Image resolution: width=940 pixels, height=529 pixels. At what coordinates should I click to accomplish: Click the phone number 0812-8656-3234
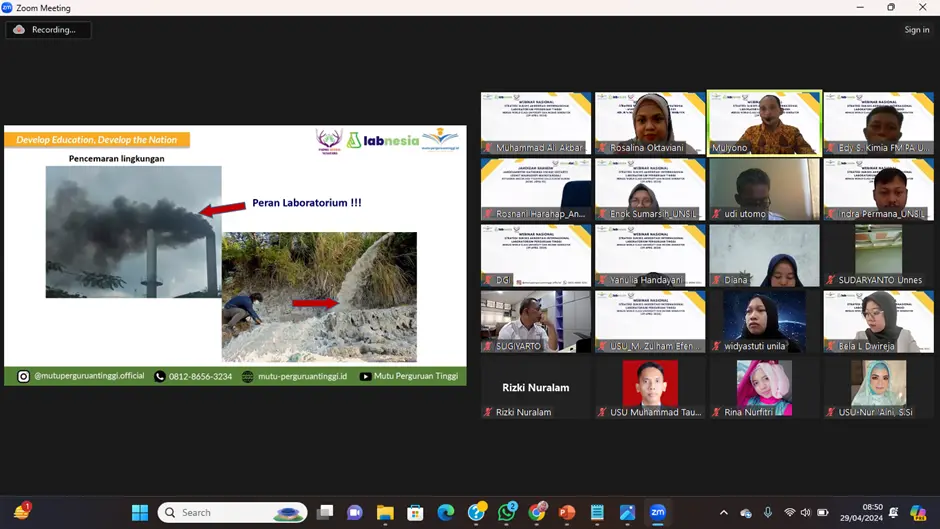coord(200,377)
